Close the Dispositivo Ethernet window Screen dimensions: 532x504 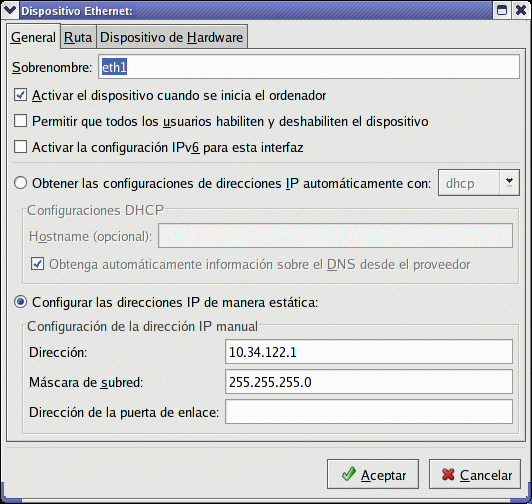point(521,11)
